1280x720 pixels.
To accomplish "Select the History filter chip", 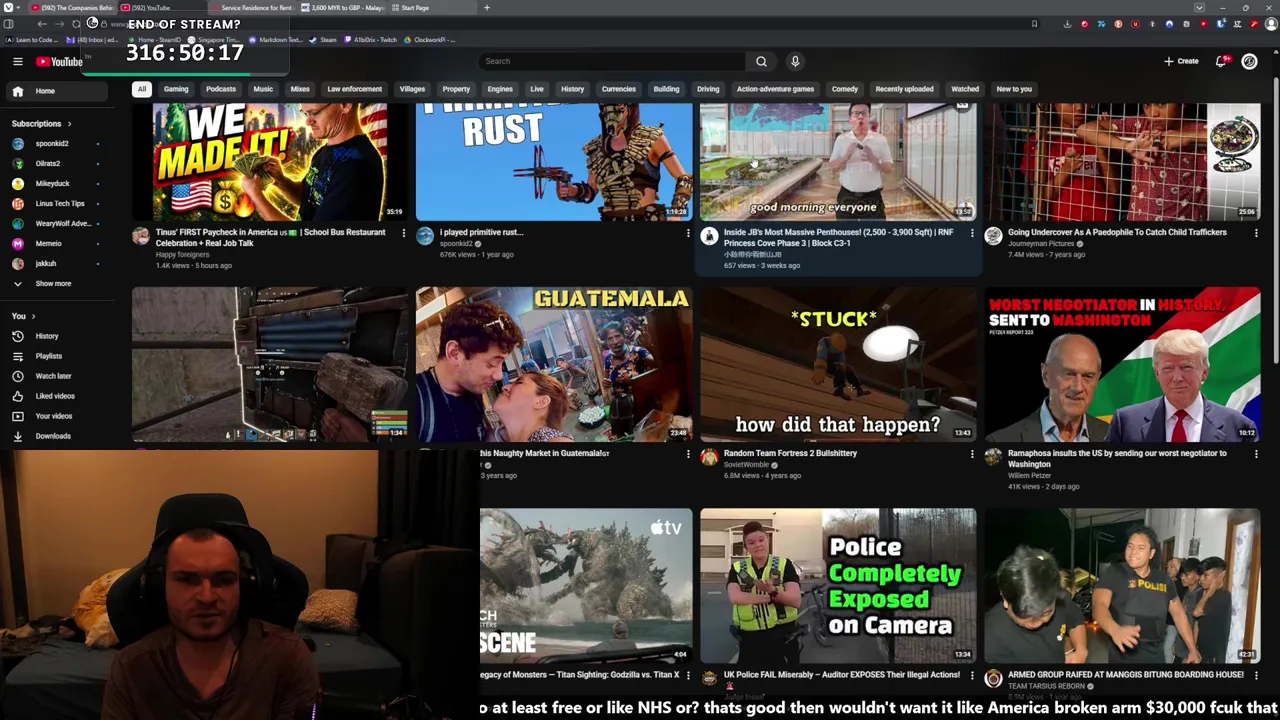I will click(573, 89).
